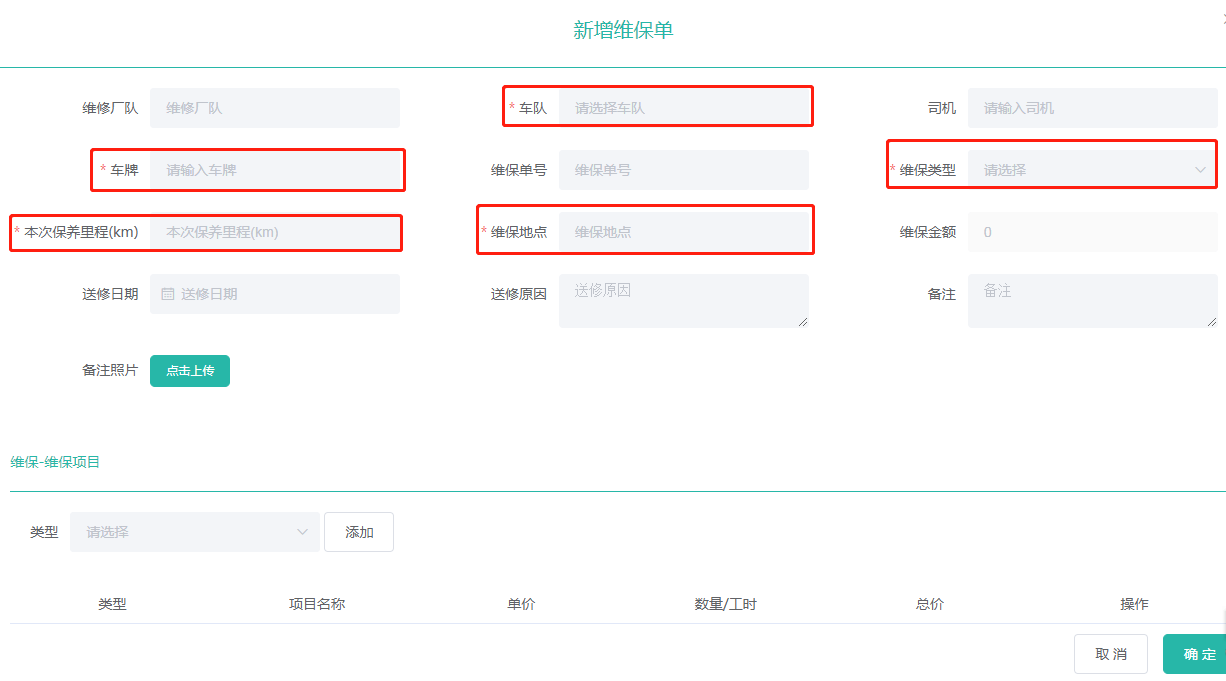1226x681 pixels.
Task: Open the 车队 selection field
Action: tap(683, 108)
